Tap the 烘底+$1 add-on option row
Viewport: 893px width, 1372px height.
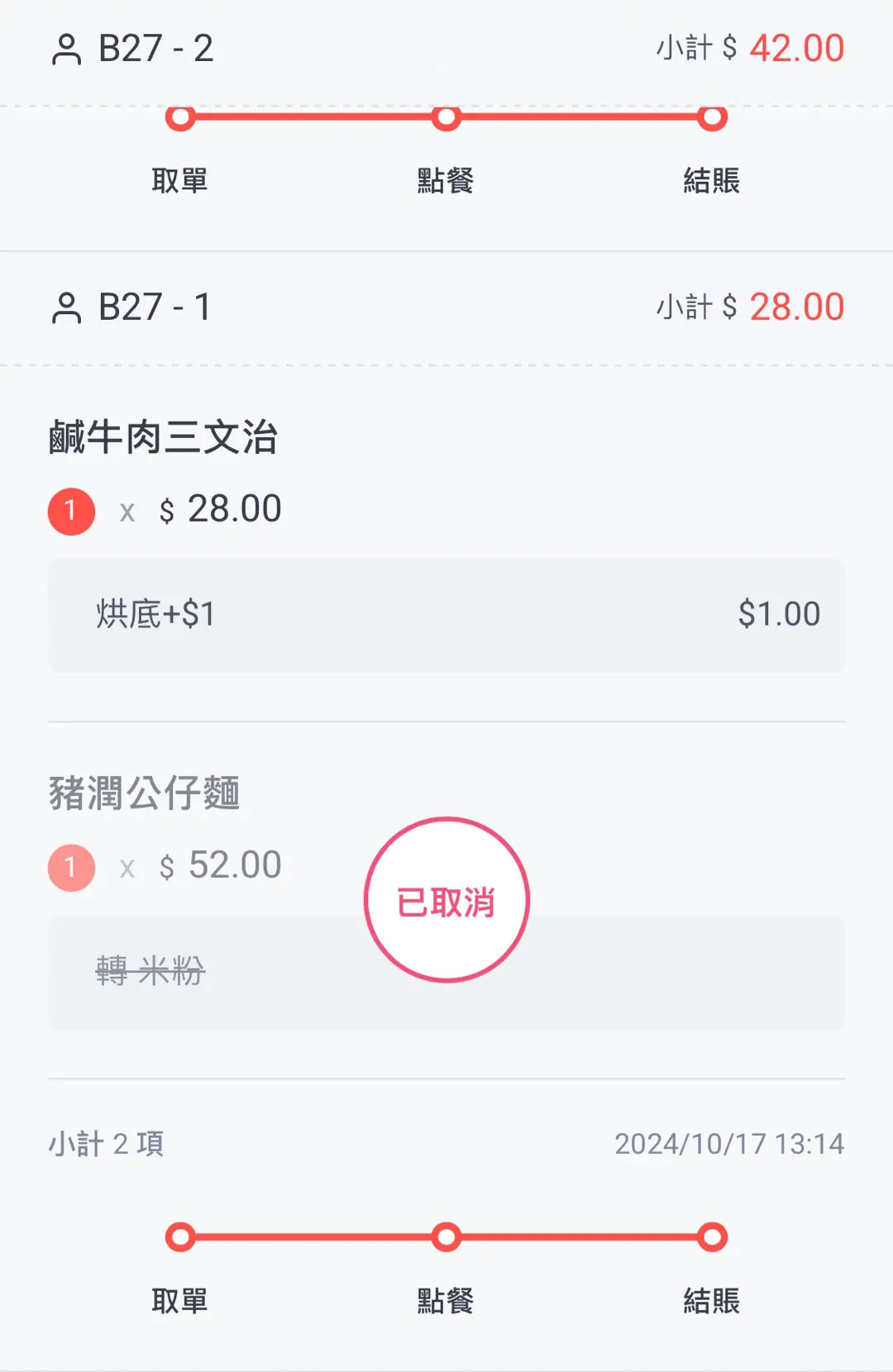point(446,615)
